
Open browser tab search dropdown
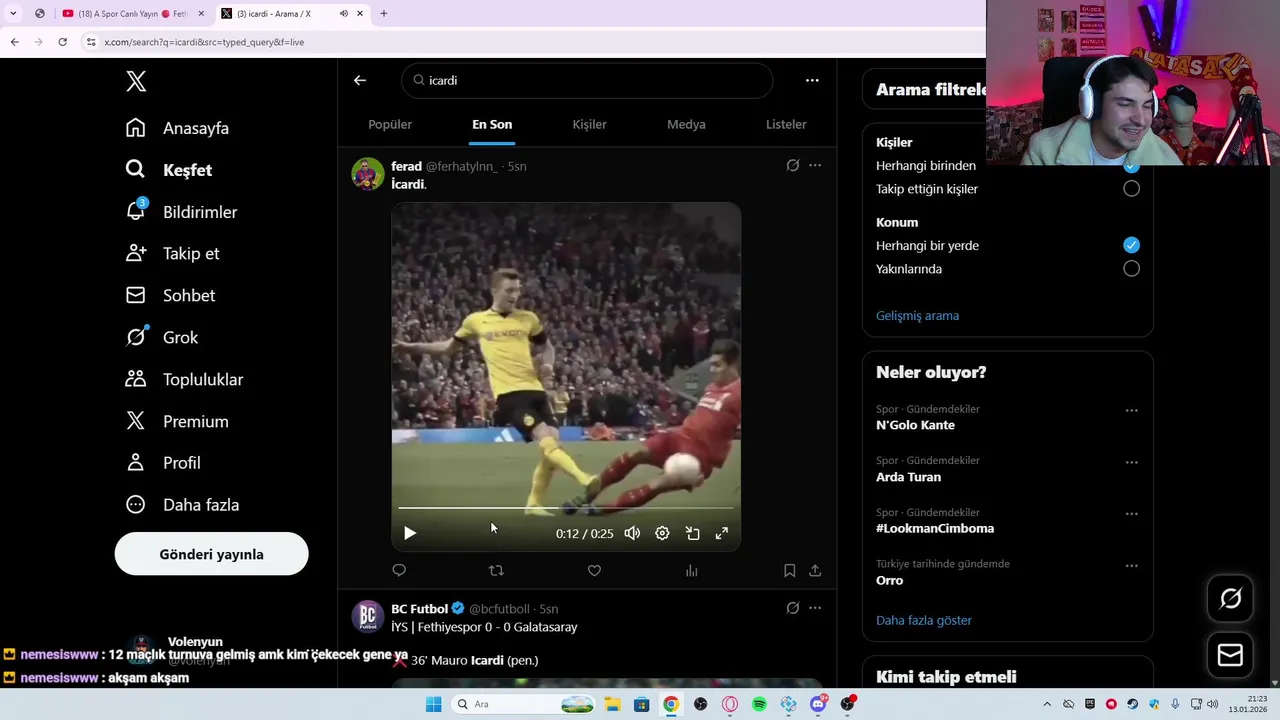(x=13, y=13)
